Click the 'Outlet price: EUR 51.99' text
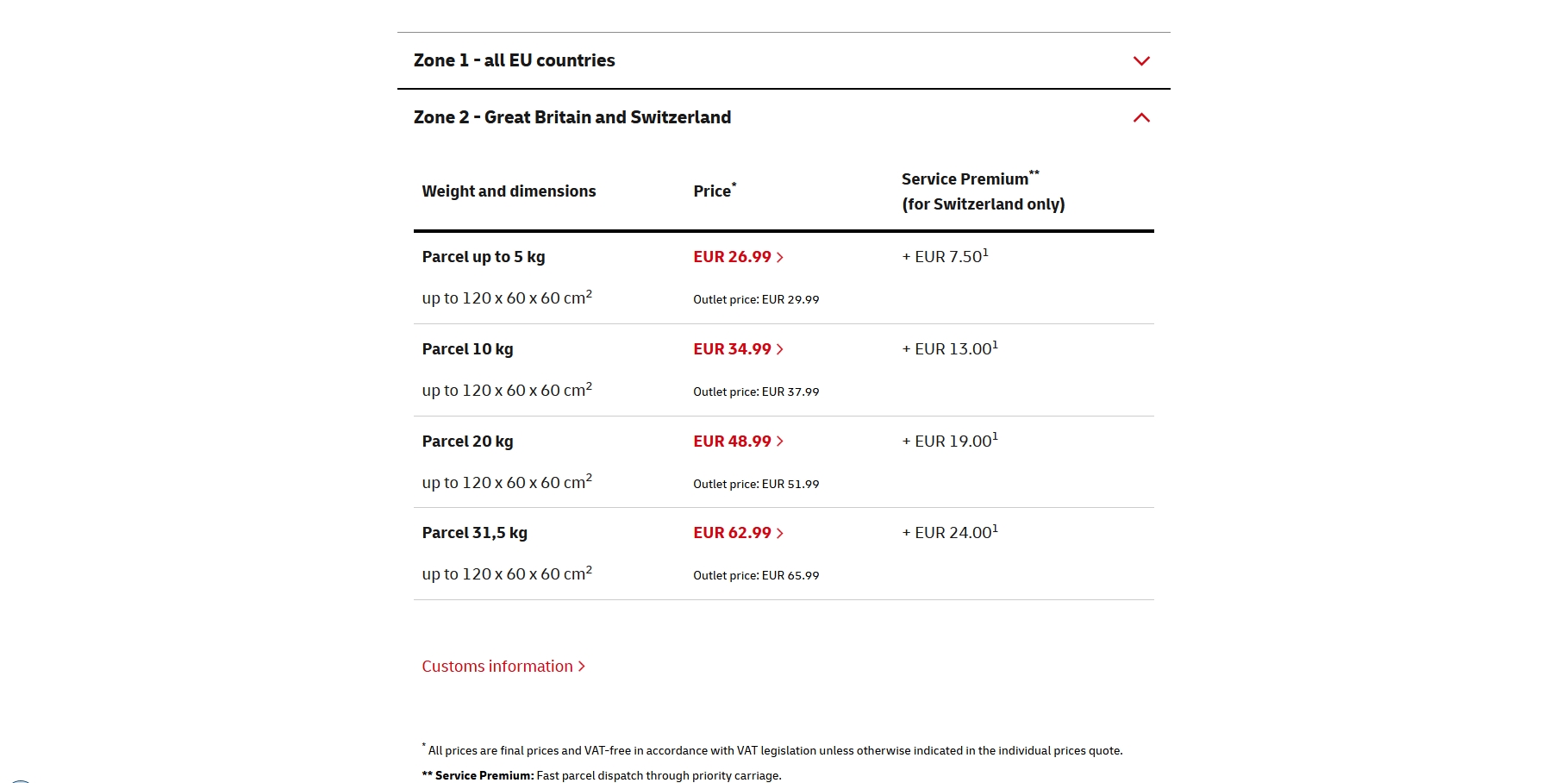The image size is (1568, 783). [x=756, y=485]
